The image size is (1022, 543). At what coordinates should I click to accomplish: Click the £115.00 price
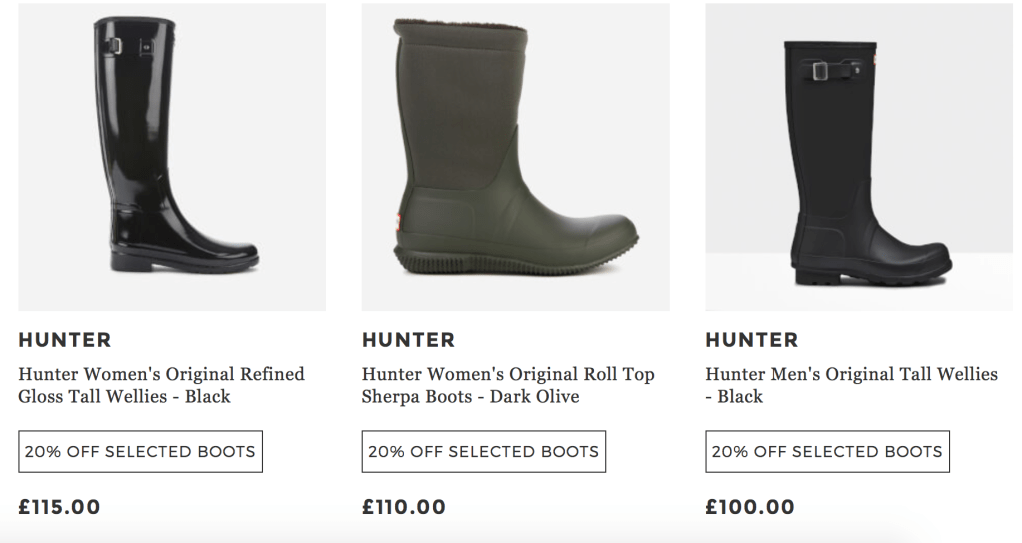(x=60, y=507)
